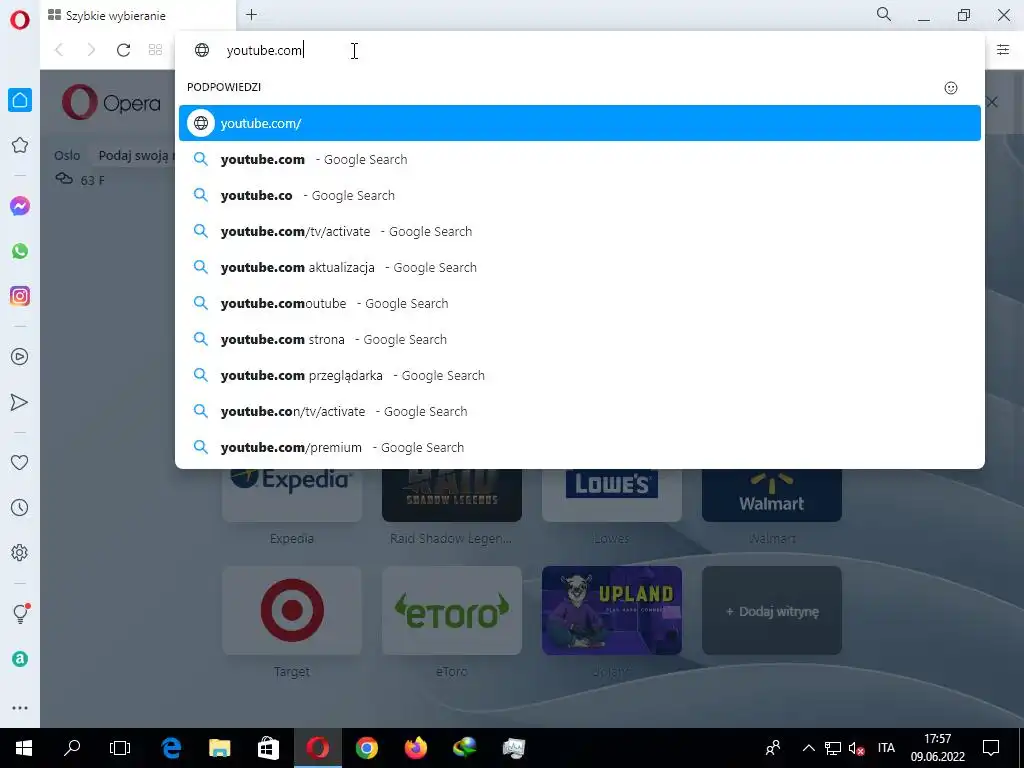Open the Lowes speed dial tile

pos(612,495)
